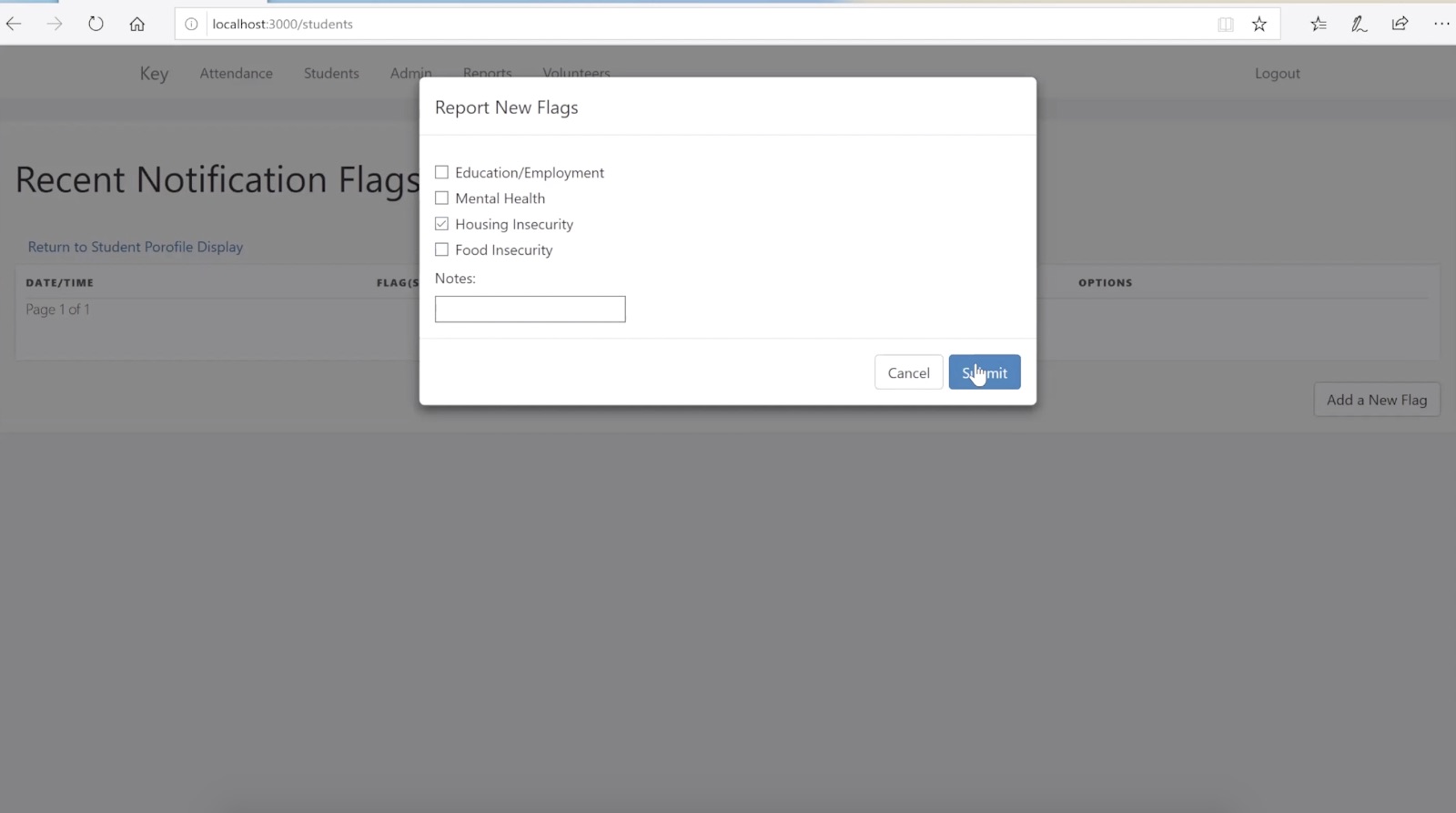The height and width of the screenshot is (813, 1456).
Task: View site information icon in address bar
Action: (x=191, y=25)
